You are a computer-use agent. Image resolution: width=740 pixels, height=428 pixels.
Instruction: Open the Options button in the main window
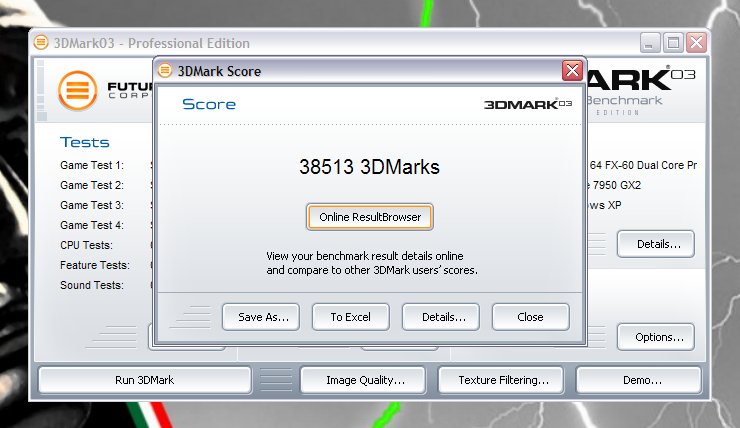tap(656, 337)
